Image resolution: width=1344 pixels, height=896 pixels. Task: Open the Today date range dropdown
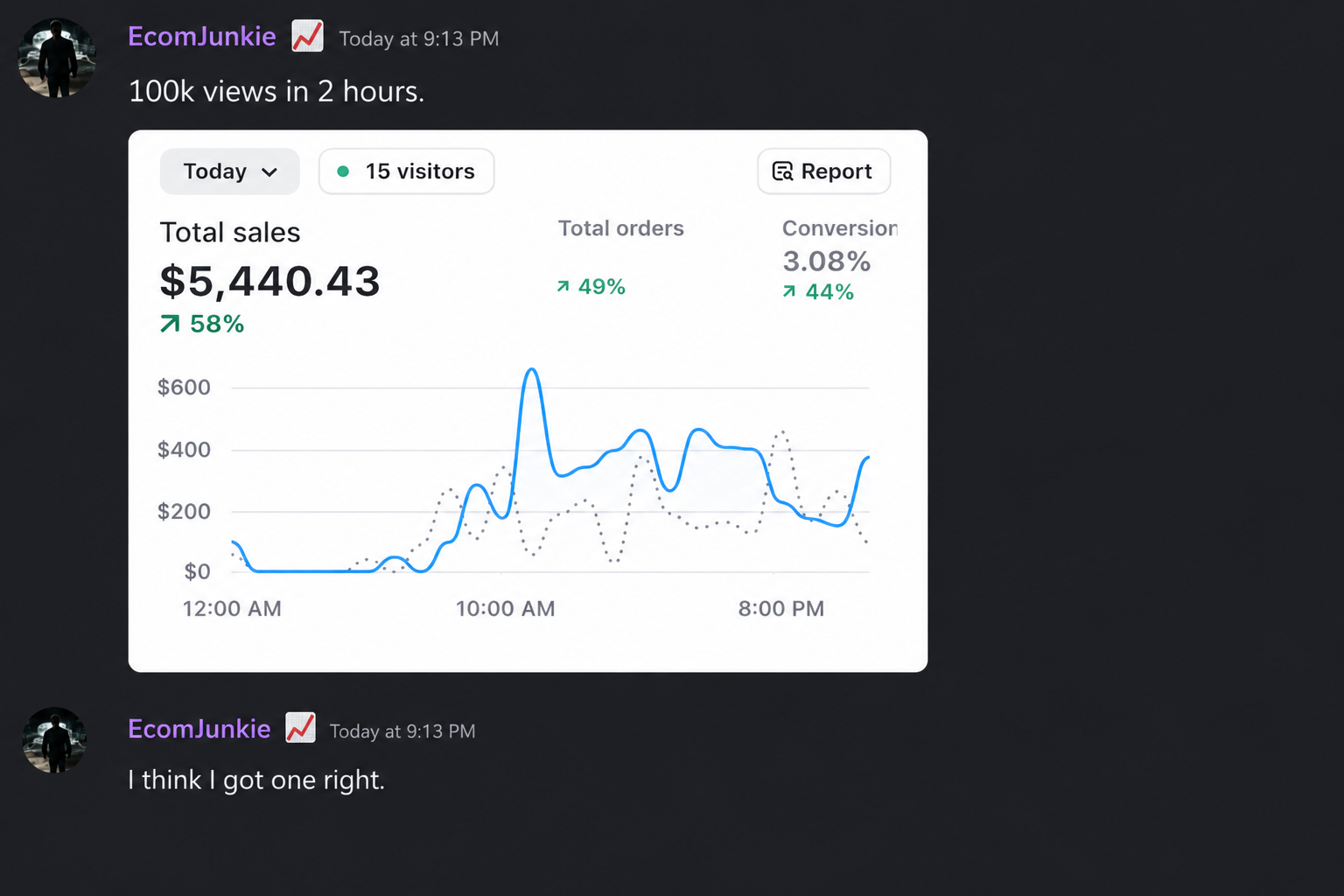pyautogui.click(x=229, y=171)
